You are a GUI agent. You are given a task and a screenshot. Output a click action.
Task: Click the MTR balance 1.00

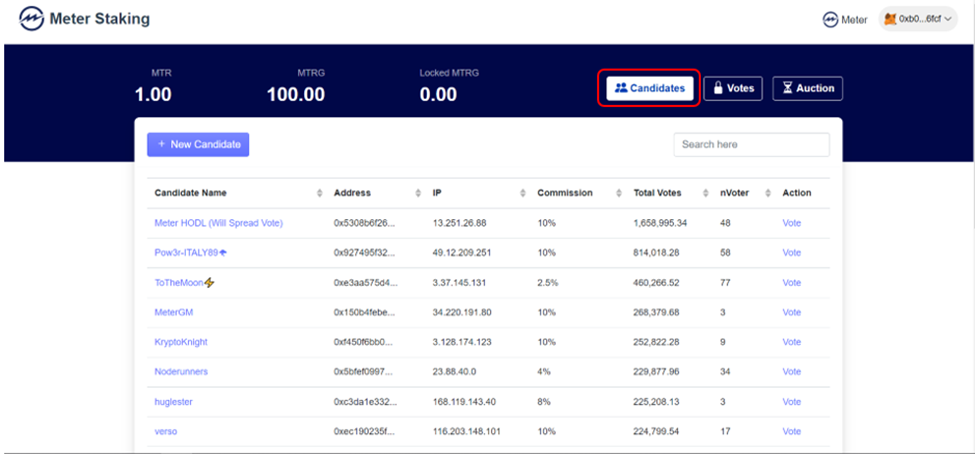click(x=153, y=95)
